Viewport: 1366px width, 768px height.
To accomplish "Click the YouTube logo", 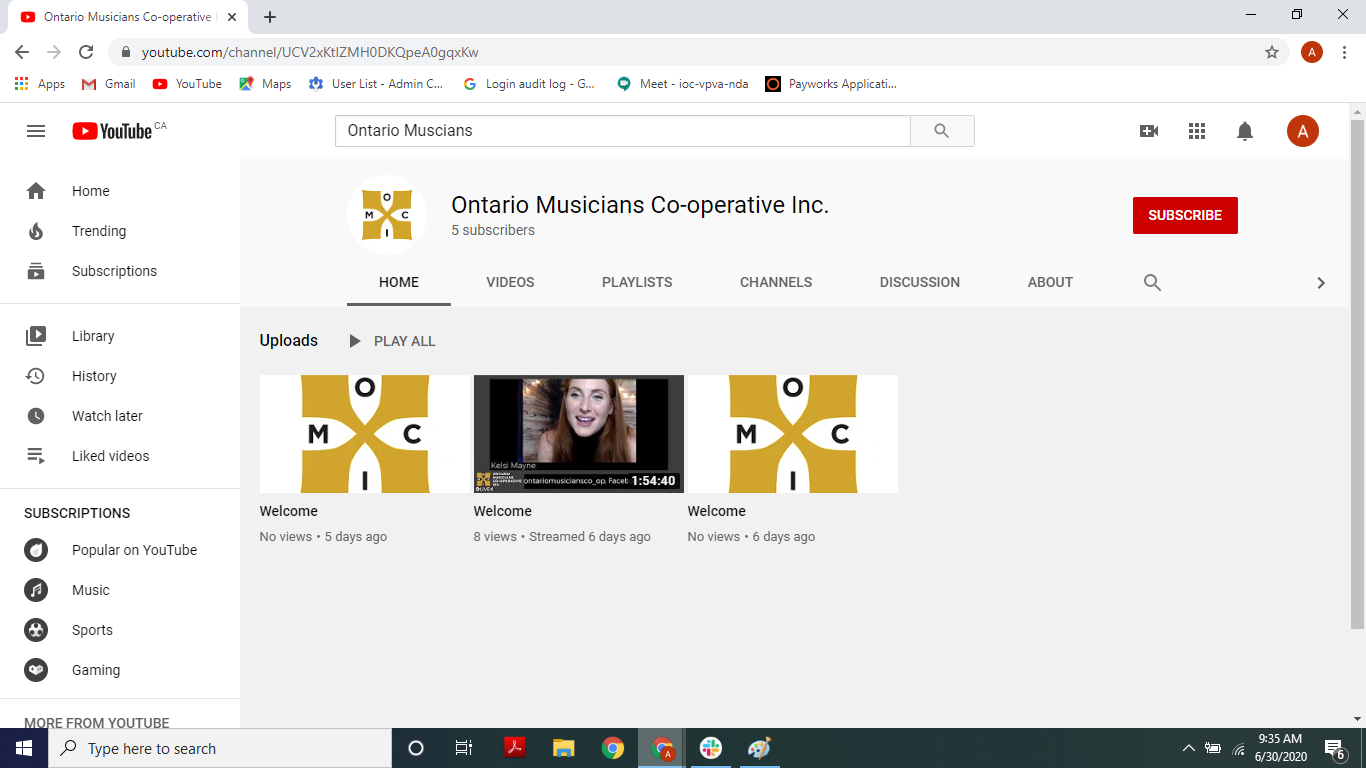I will [x=112, y=131].
